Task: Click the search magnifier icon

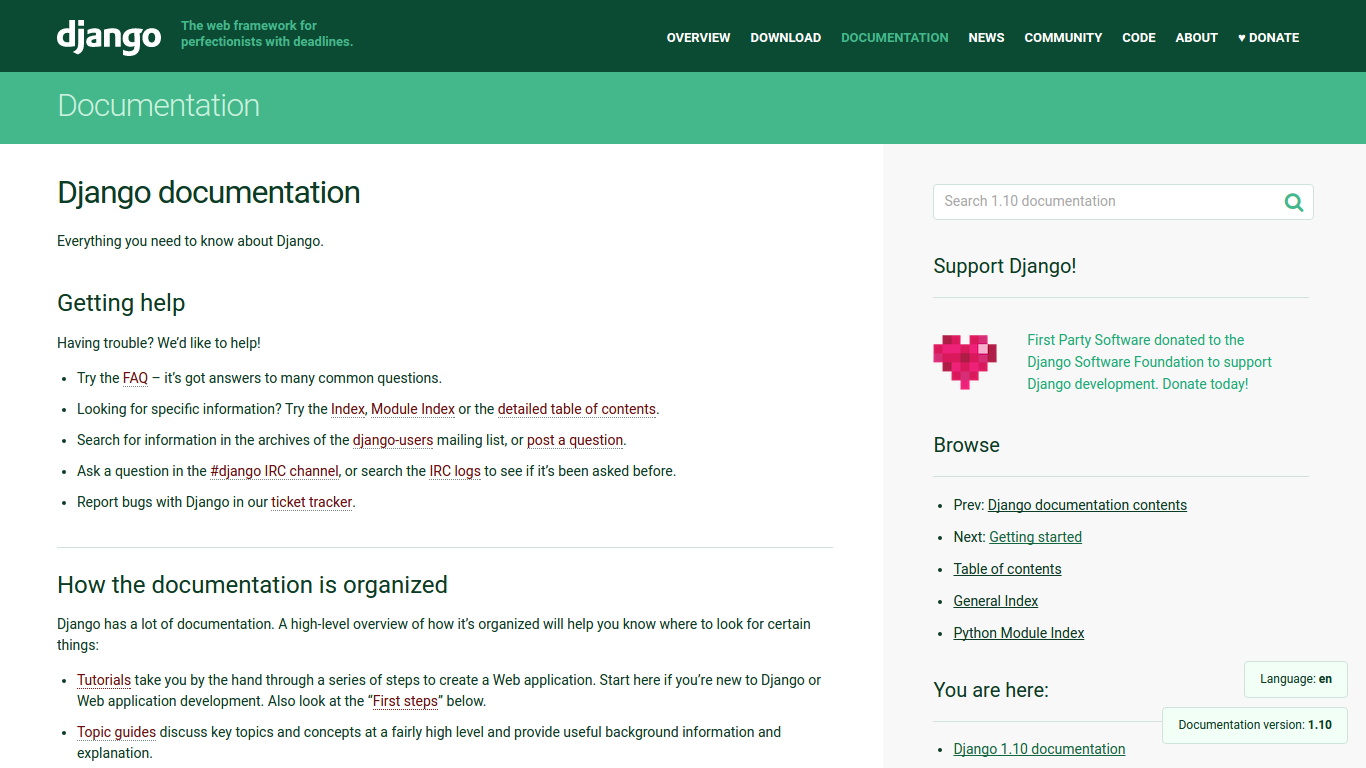Action: [x=1294, y=202]
